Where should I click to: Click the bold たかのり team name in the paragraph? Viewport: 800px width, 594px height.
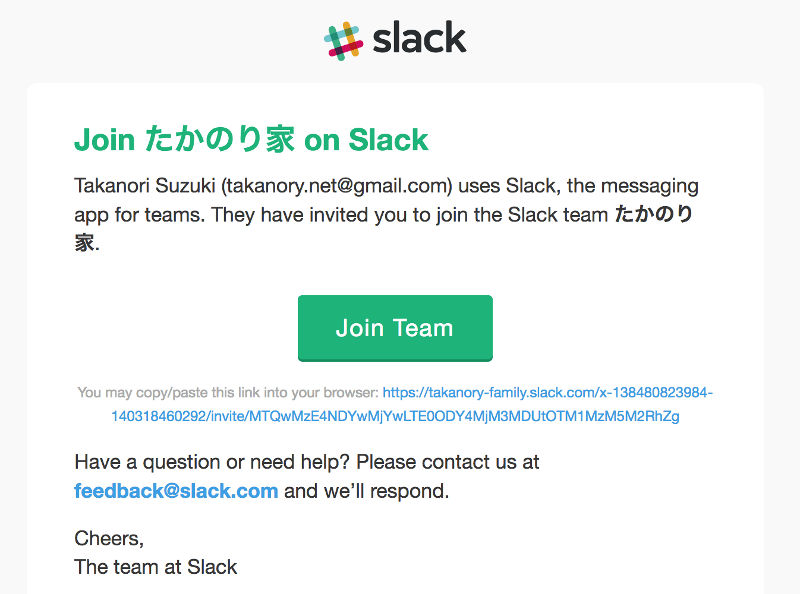coord(654,214)
